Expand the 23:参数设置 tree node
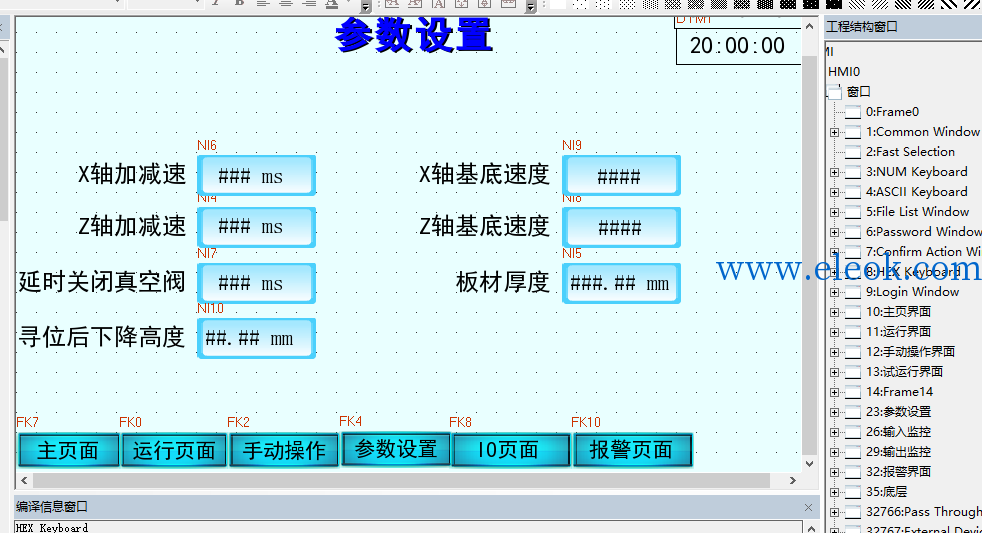Screen dimensions: 982x533 pyautogui.click(x=834, y=413)
